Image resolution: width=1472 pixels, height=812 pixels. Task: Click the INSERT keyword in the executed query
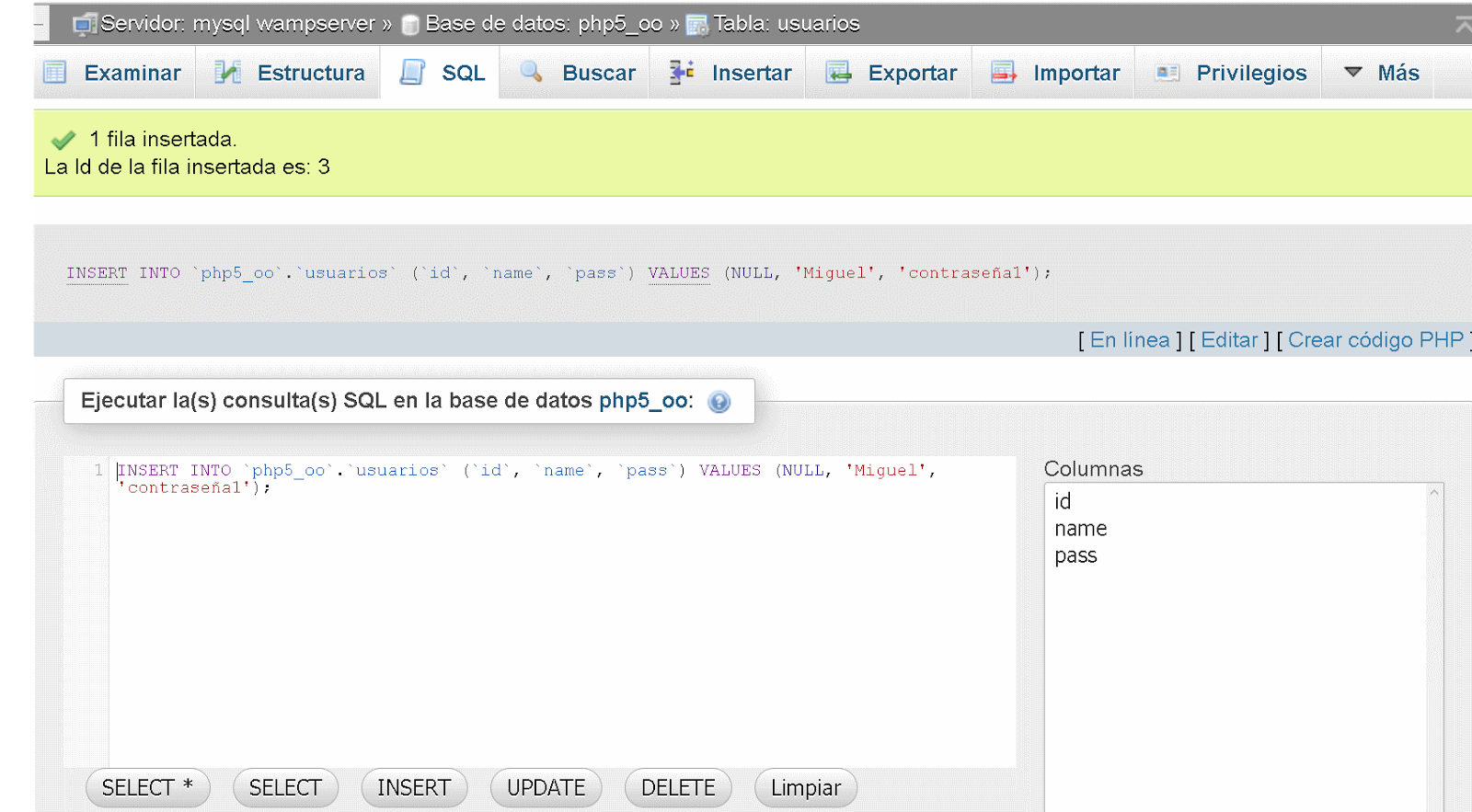coord(97,273)
